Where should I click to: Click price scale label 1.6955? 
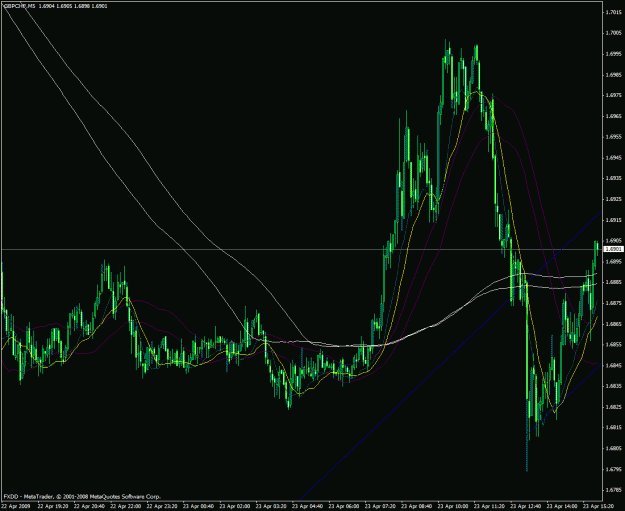[x=613, y=137]
